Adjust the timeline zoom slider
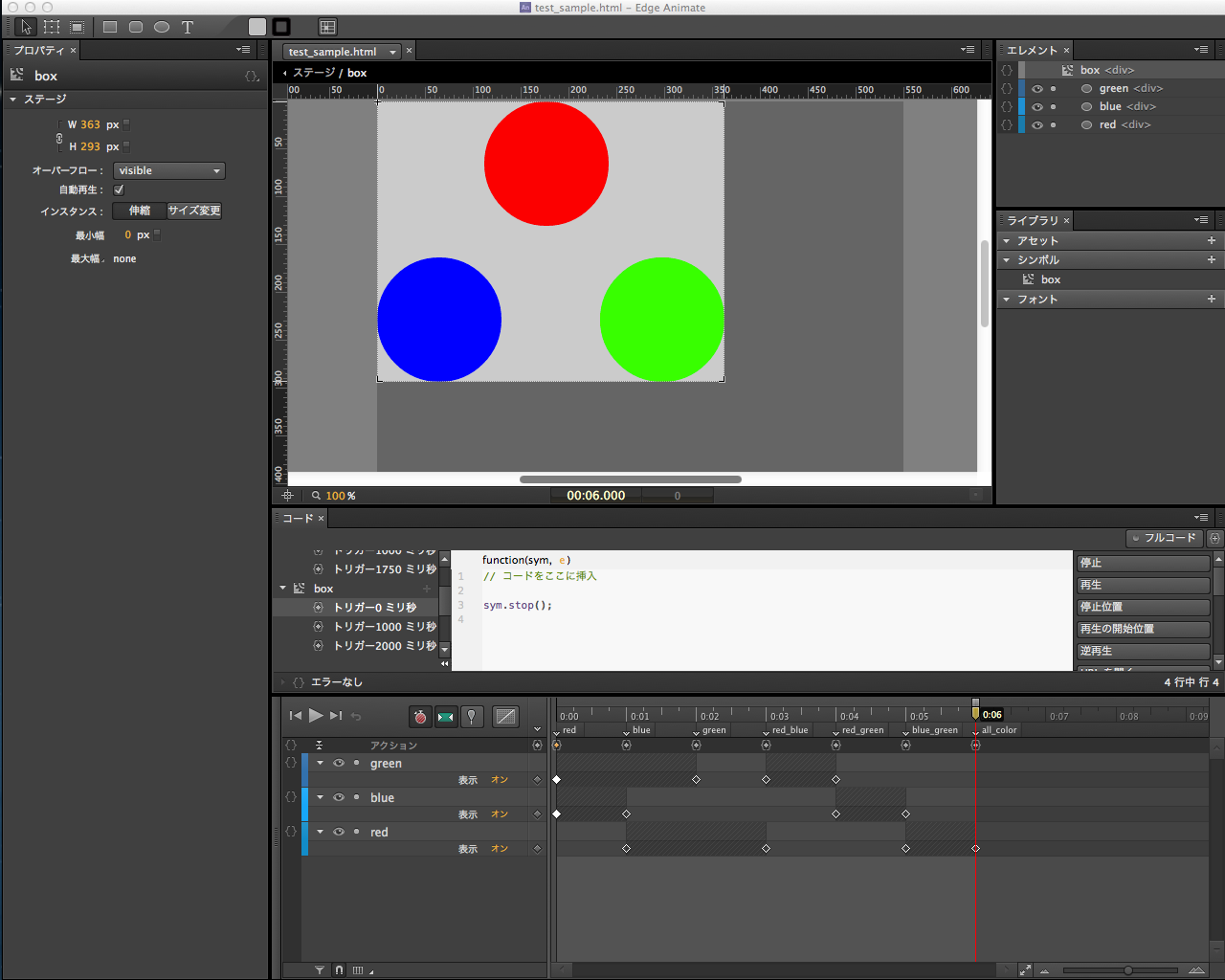Viewport: 1225px width, 980px height. 1127,970
